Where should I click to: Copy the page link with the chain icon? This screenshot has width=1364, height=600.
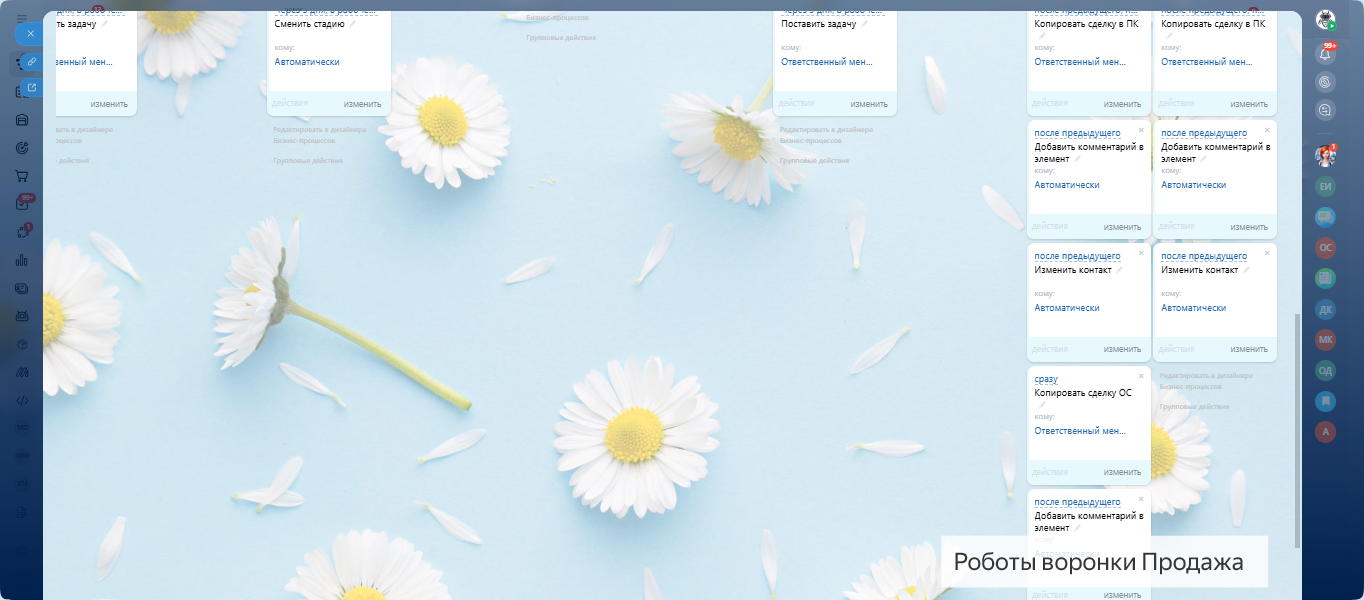point(31,61)
